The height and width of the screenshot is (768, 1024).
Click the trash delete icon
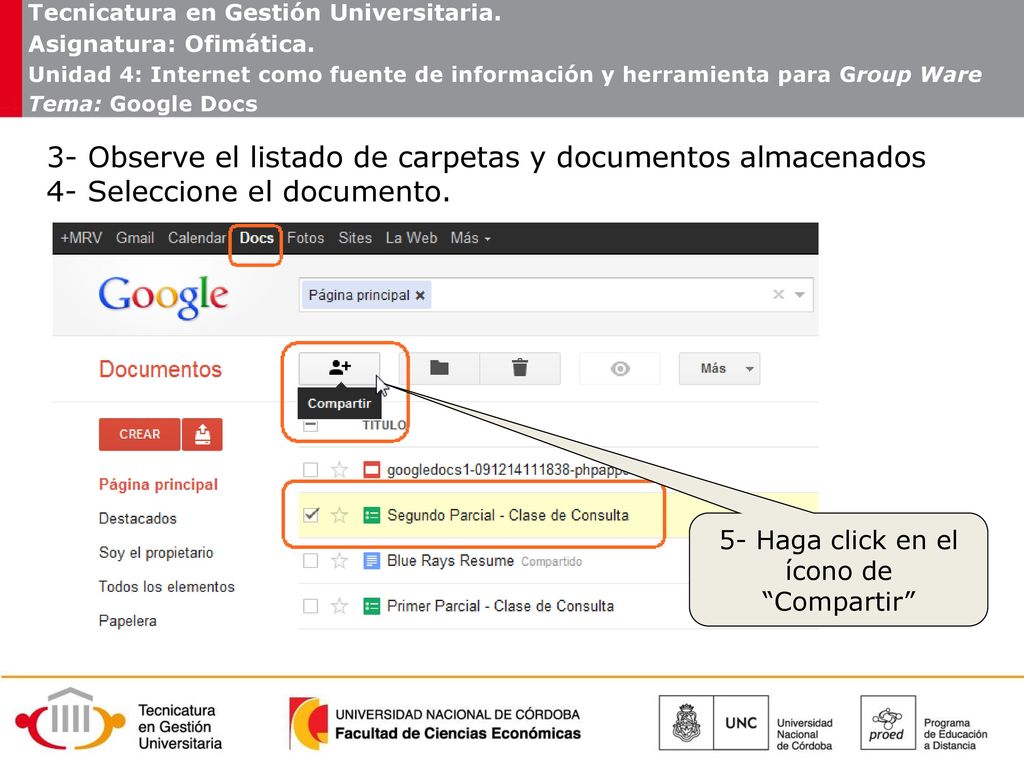click(520, 368)
